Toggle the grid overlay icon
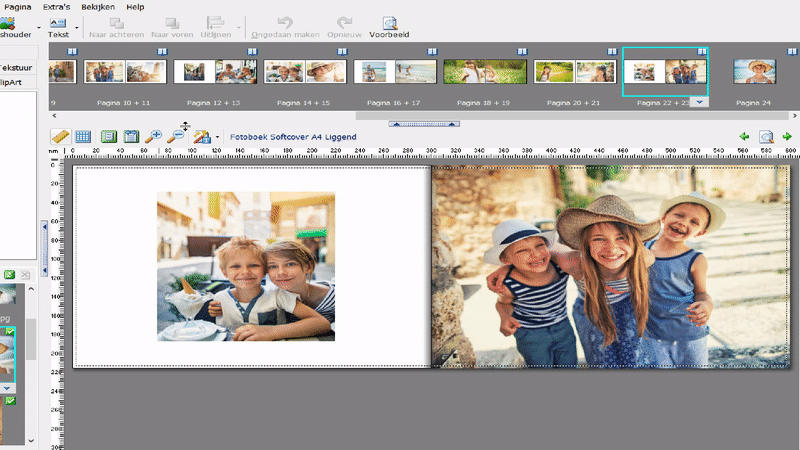The width and height of the screenshot is (800, 450). (x=83, y=136)
